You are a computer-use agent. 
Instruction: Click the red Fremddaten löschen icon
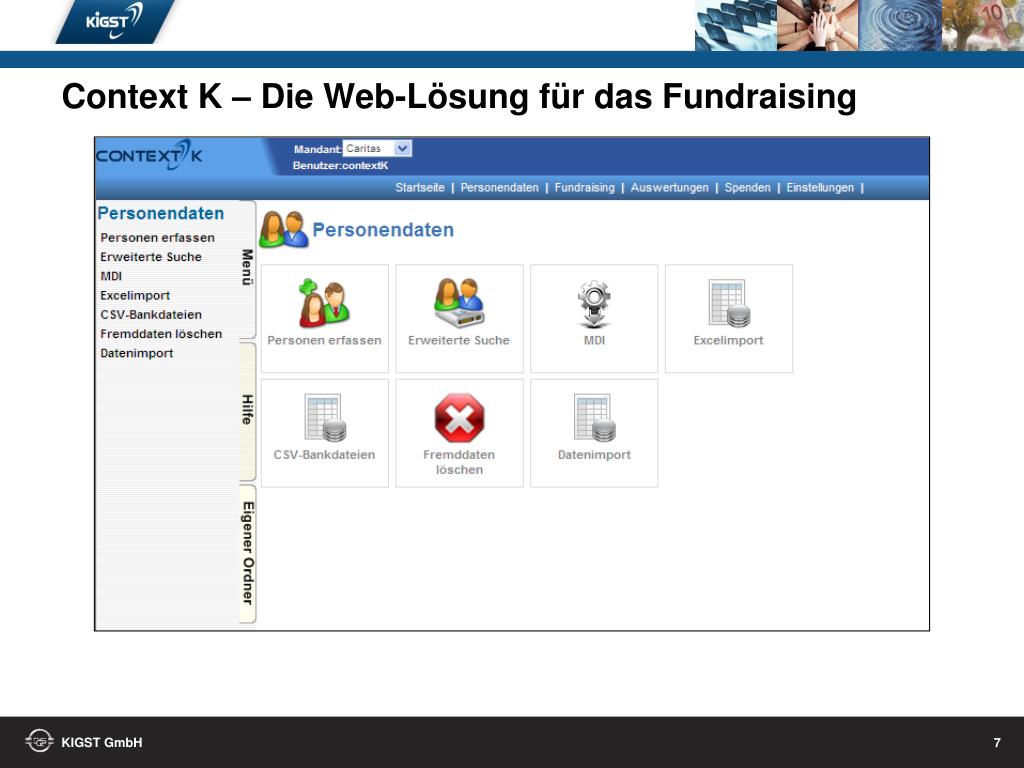click(x=459, y=418)
